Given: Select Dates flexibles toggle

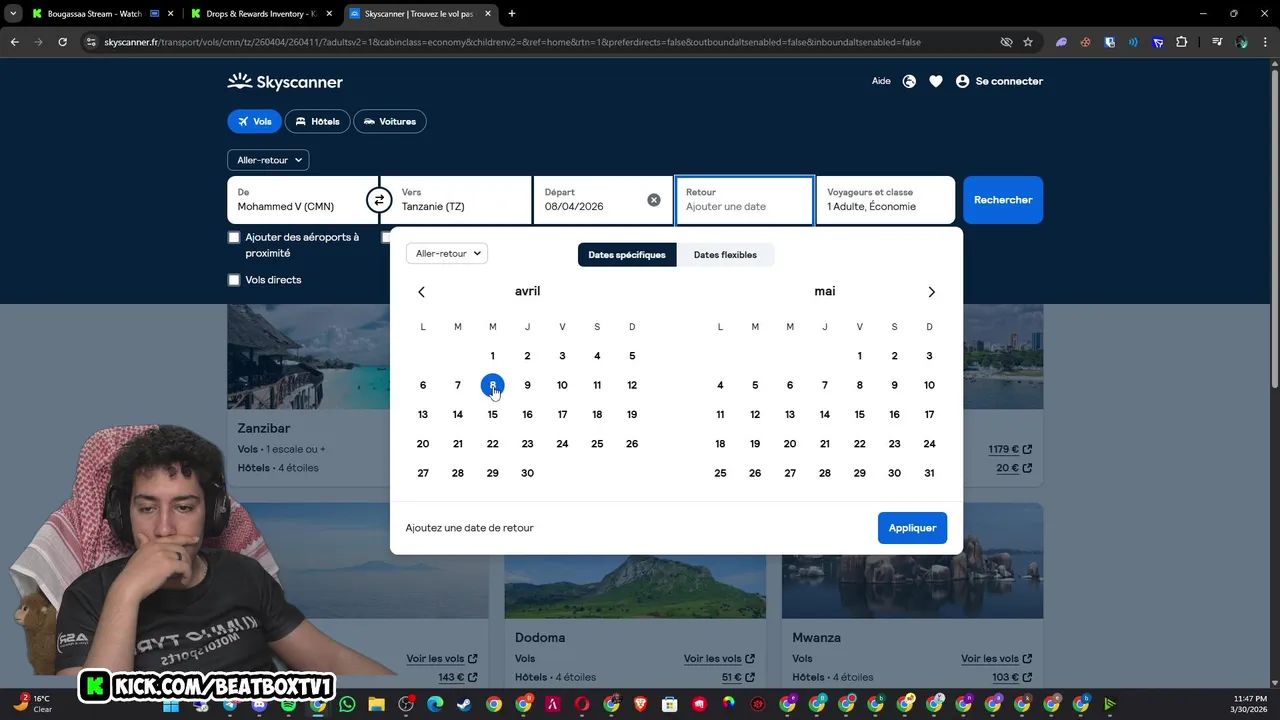Looking at the screenshot, I should click(725, 255).
